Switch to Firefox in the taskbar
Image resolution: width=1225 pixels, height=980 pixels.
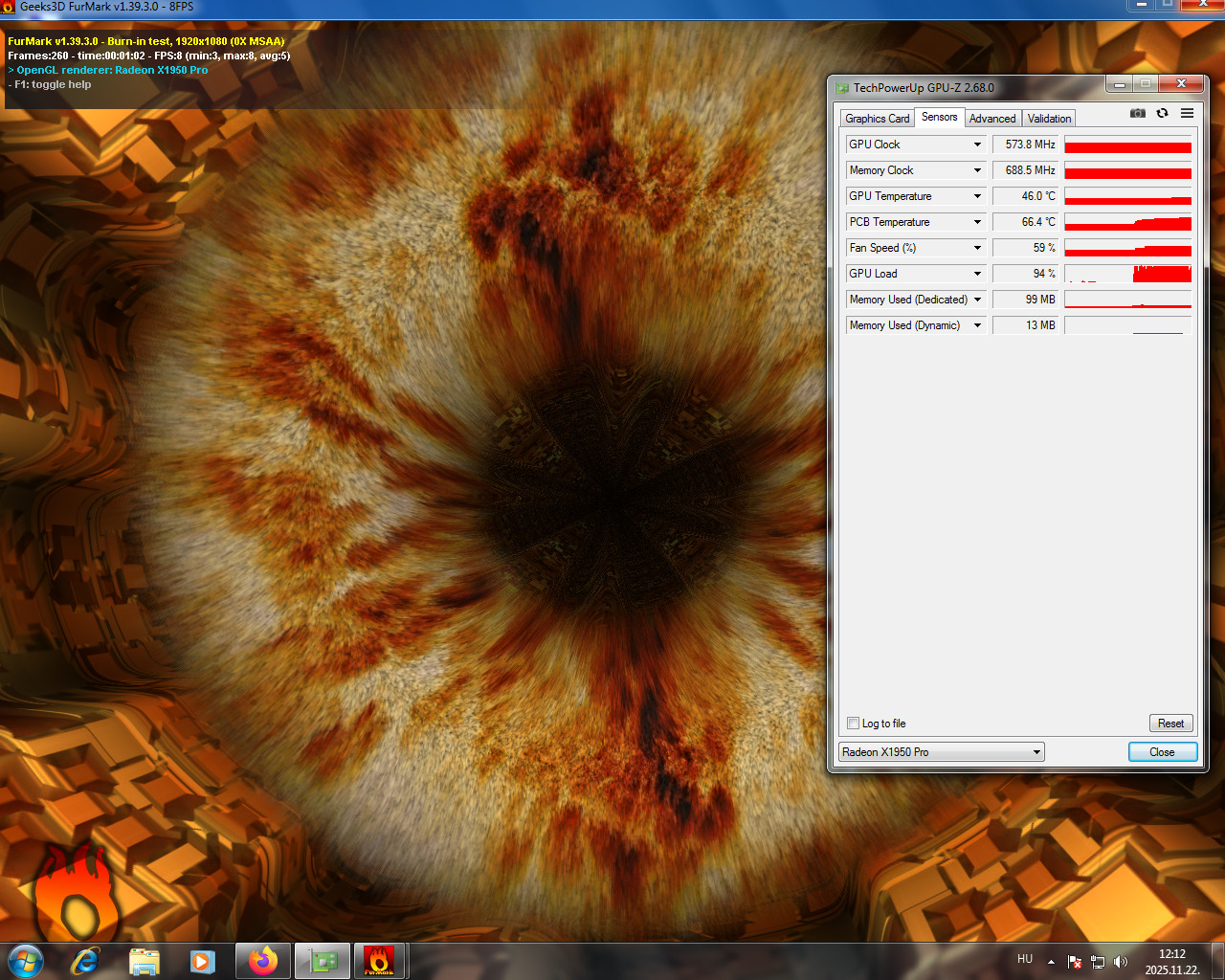click(x=262, y=961)
